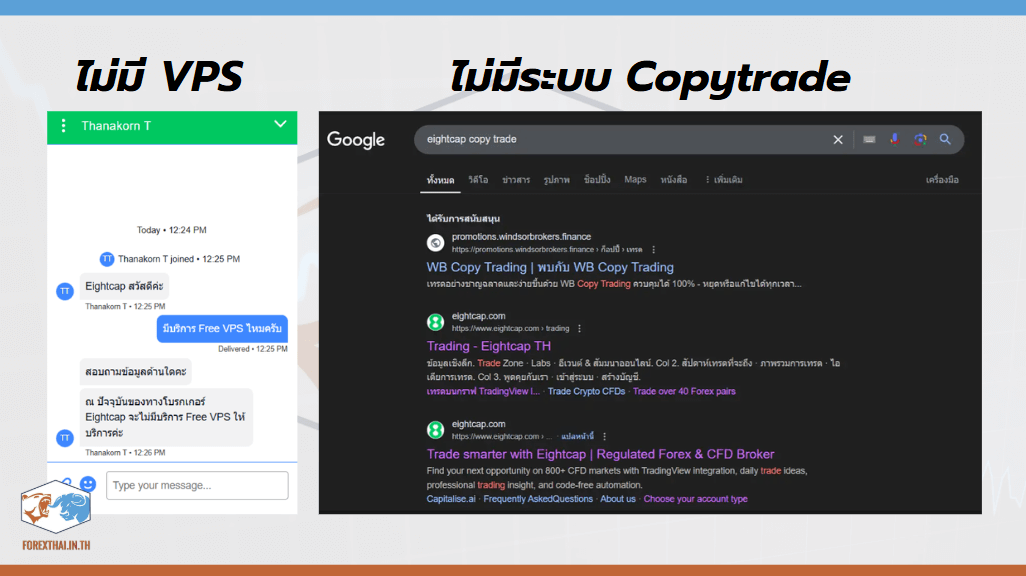This screenshot has height=576, width=1026.
Task: Open the ช้อปปิ้ง results tab
Action: (597, 179)
